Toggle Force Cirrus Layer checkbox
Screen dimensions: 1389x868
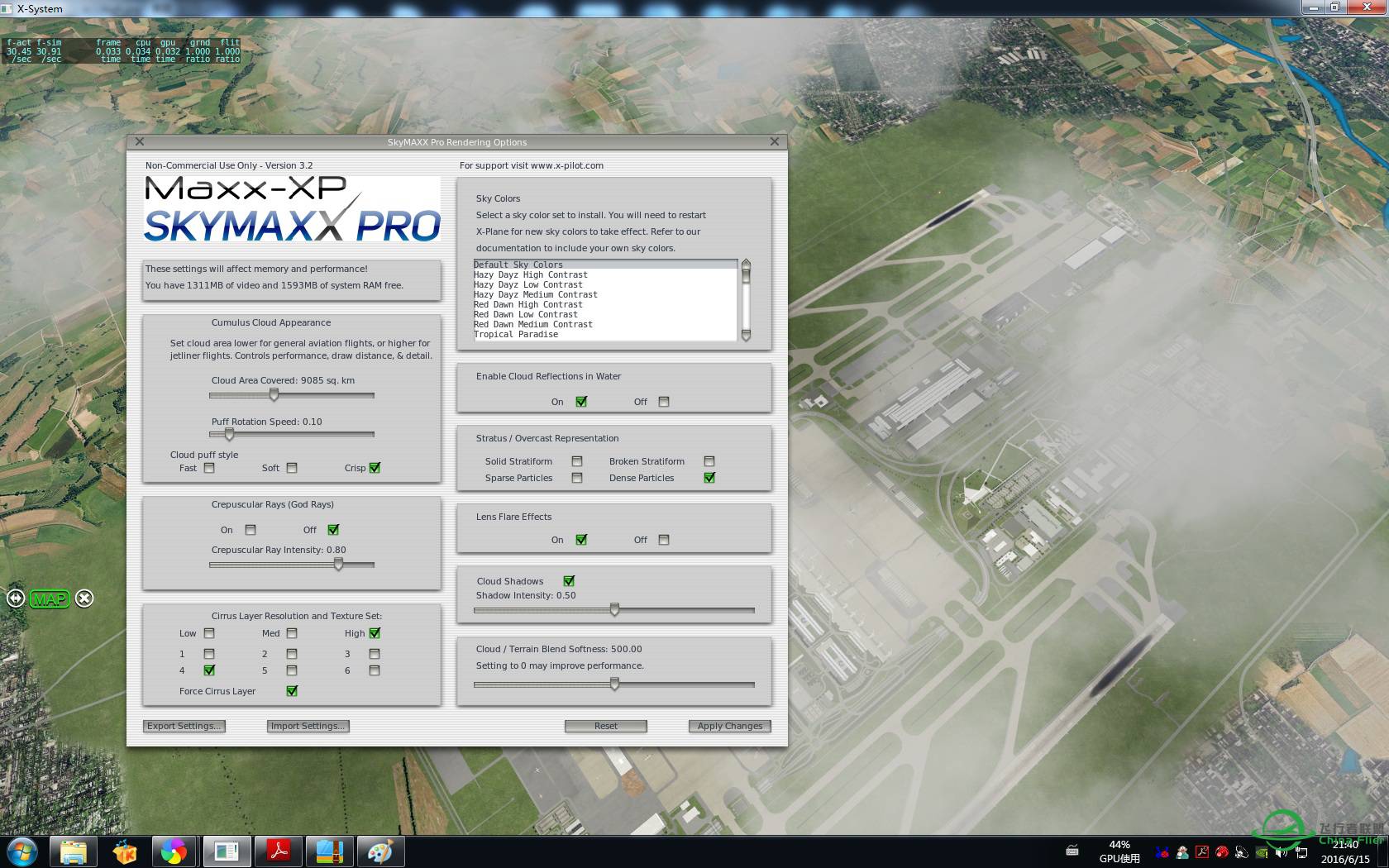(x=292, y=691)
